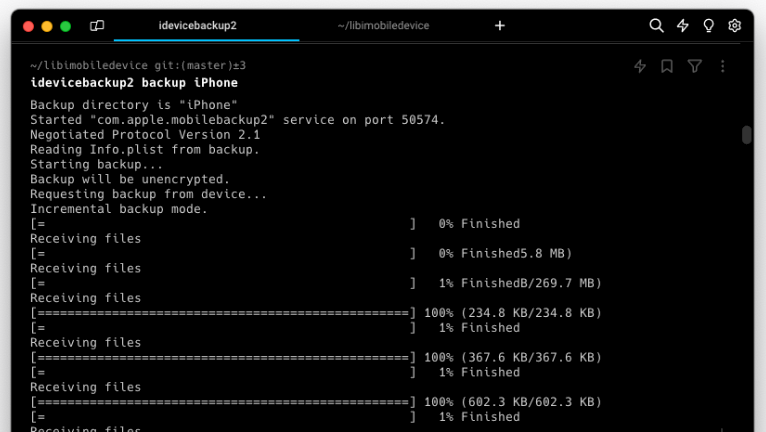Click line 'Reading Info.plist from backup.'
Viewport: 766px width, 432px height.
pos(145,150)
